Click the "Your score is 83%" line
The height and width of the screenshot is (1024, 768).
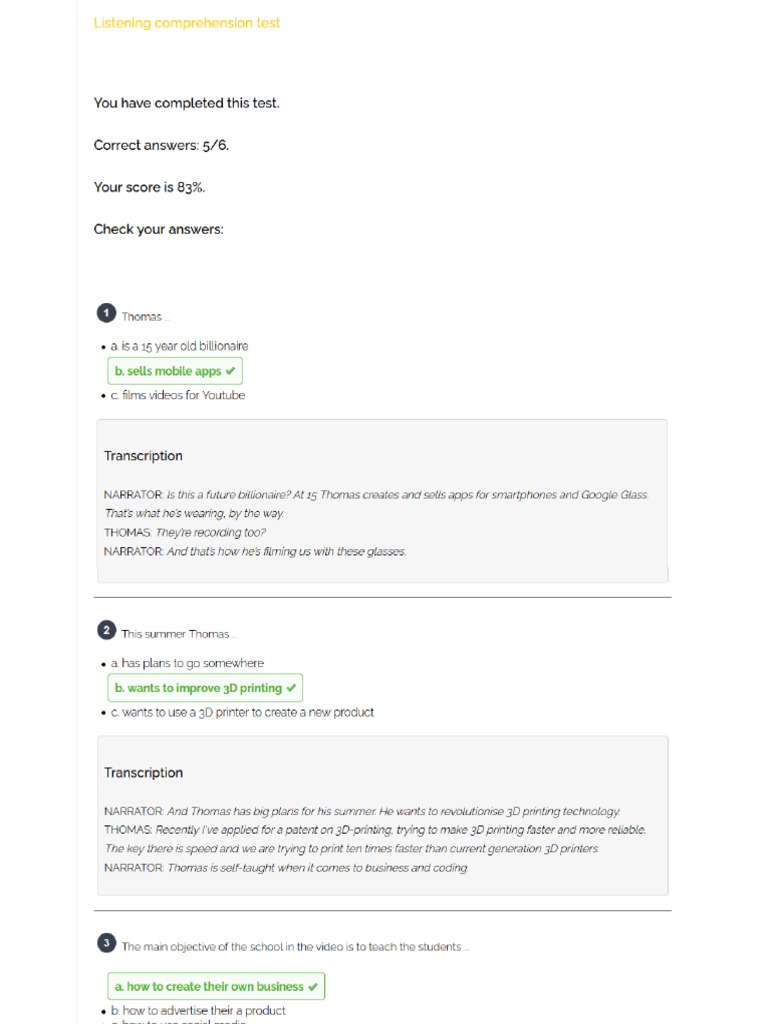(x=149, y=187)
